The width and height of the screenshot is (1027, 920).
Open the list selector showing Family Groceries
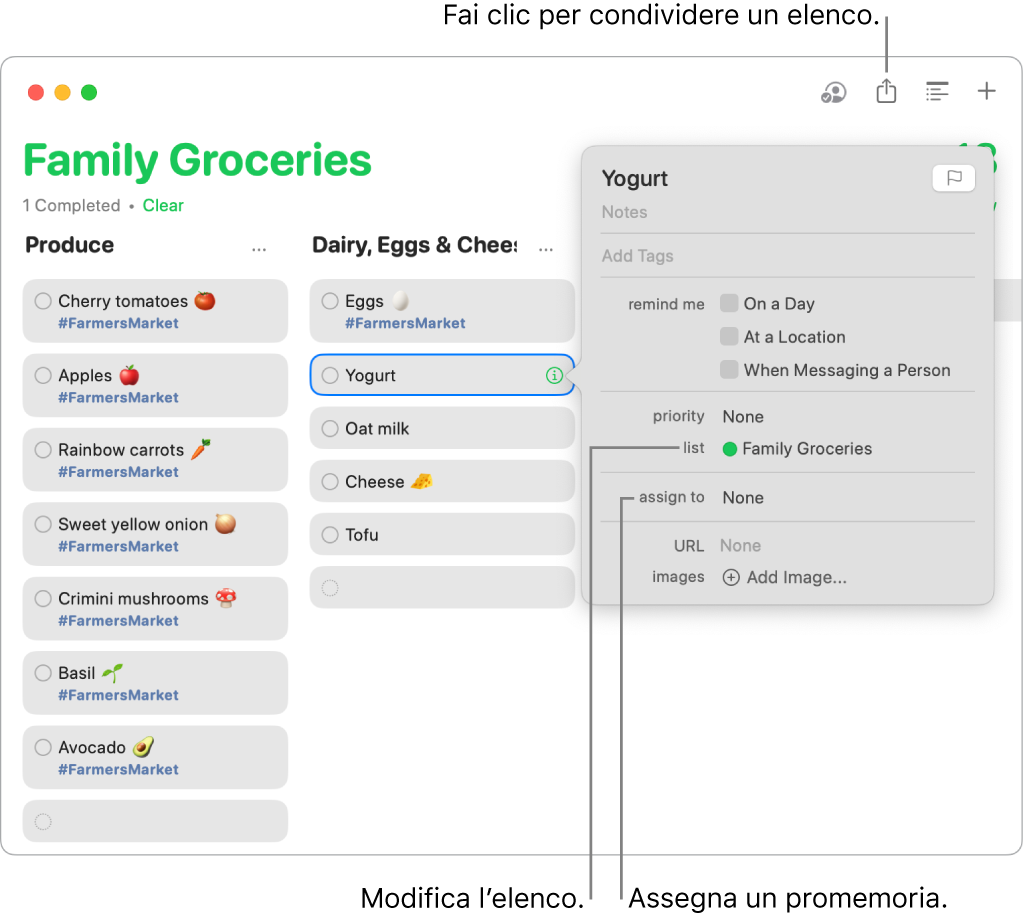tap(796, 448)
